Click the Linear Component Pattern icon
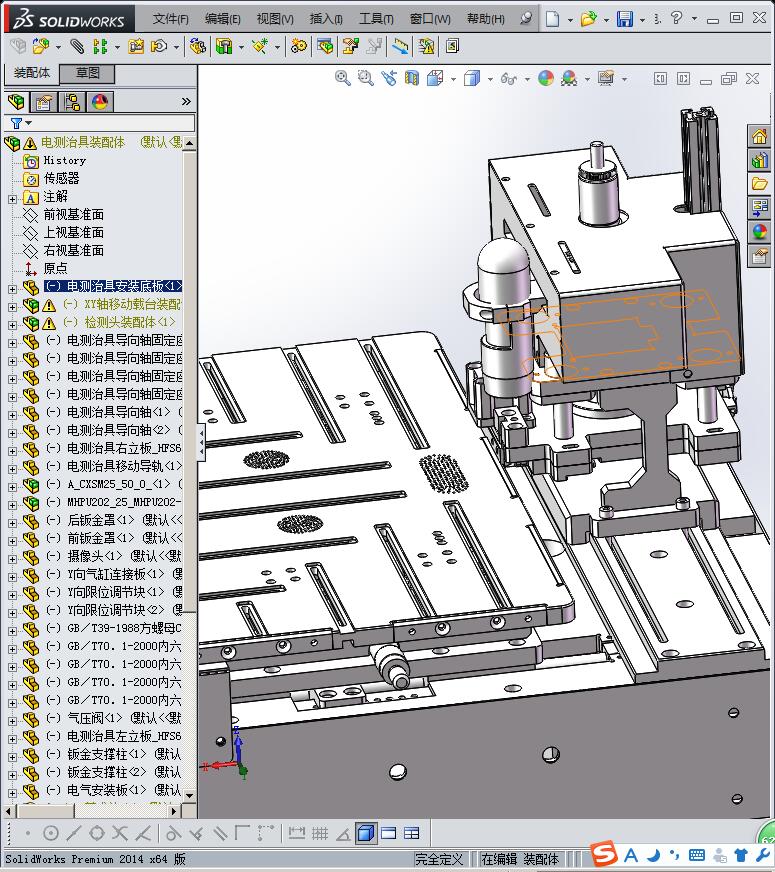Screen dimensions: 775x872 tap(100, 46)
